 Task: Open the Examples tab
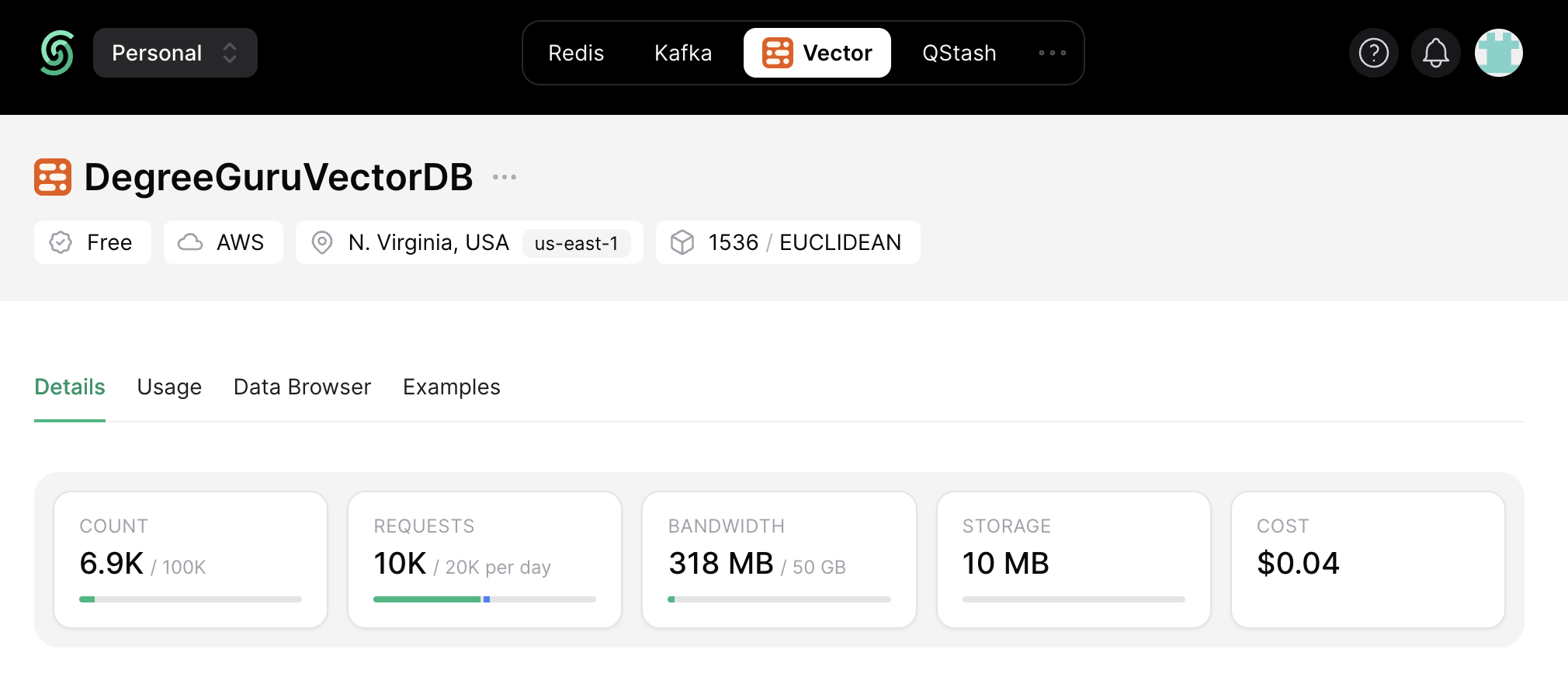point(452,387)
